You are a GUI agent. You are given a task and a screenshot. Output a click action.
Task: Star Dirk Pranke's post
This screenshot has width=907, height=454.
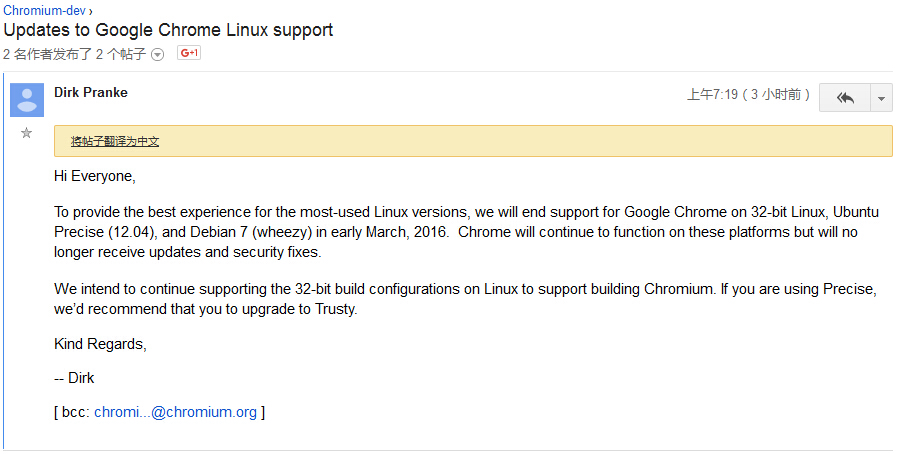click(x=26, y=134)
